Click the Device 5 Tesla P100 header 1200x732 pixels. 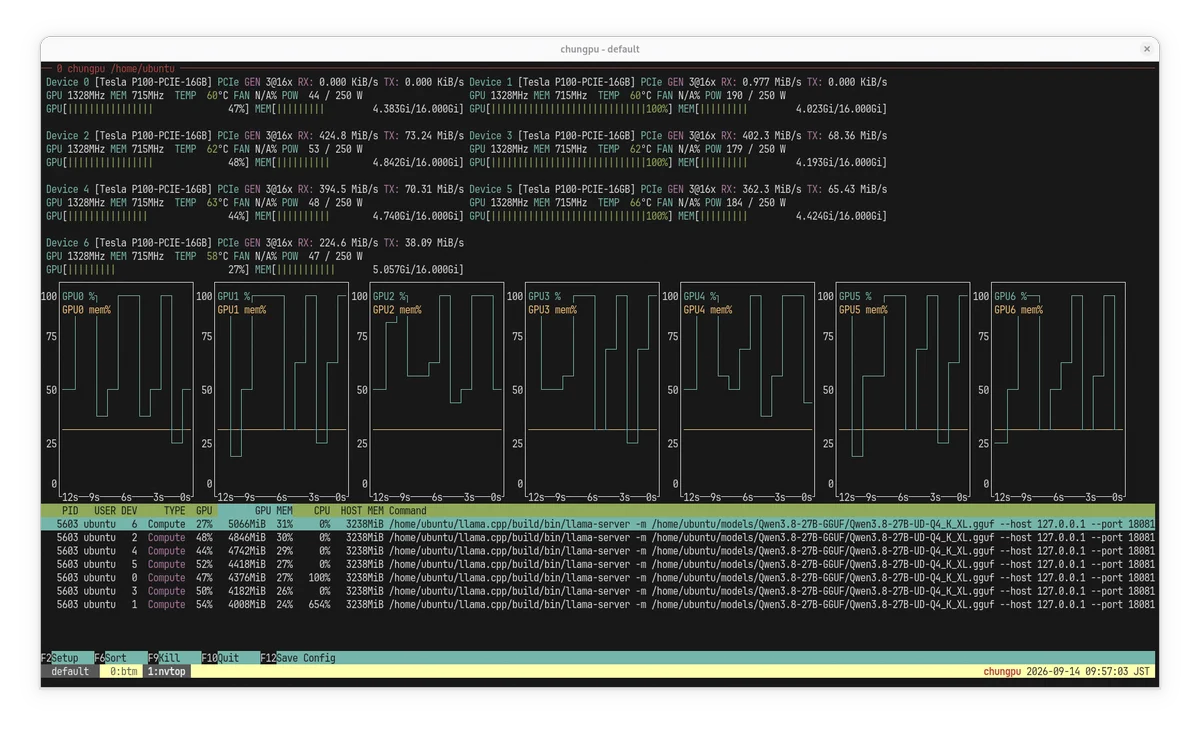tap(552, 189)
